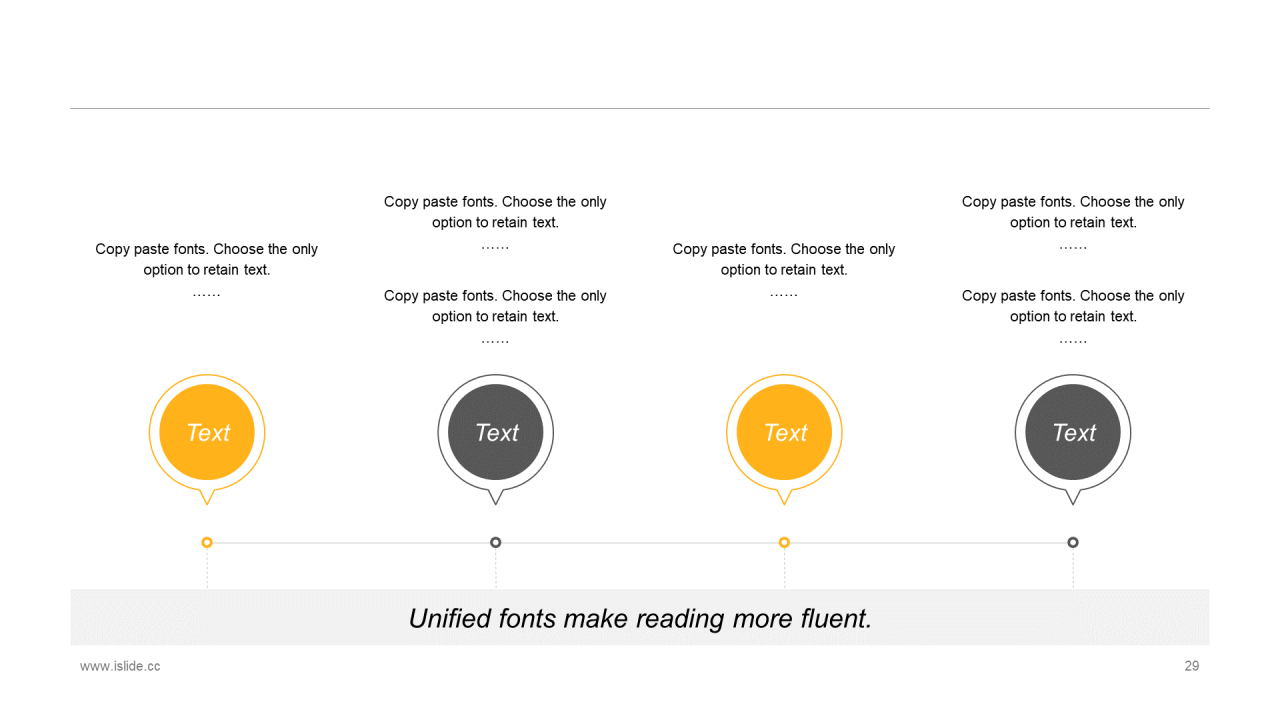Select upper text block above first gray circle
The image size is (1280, 720).
point(496,224)
